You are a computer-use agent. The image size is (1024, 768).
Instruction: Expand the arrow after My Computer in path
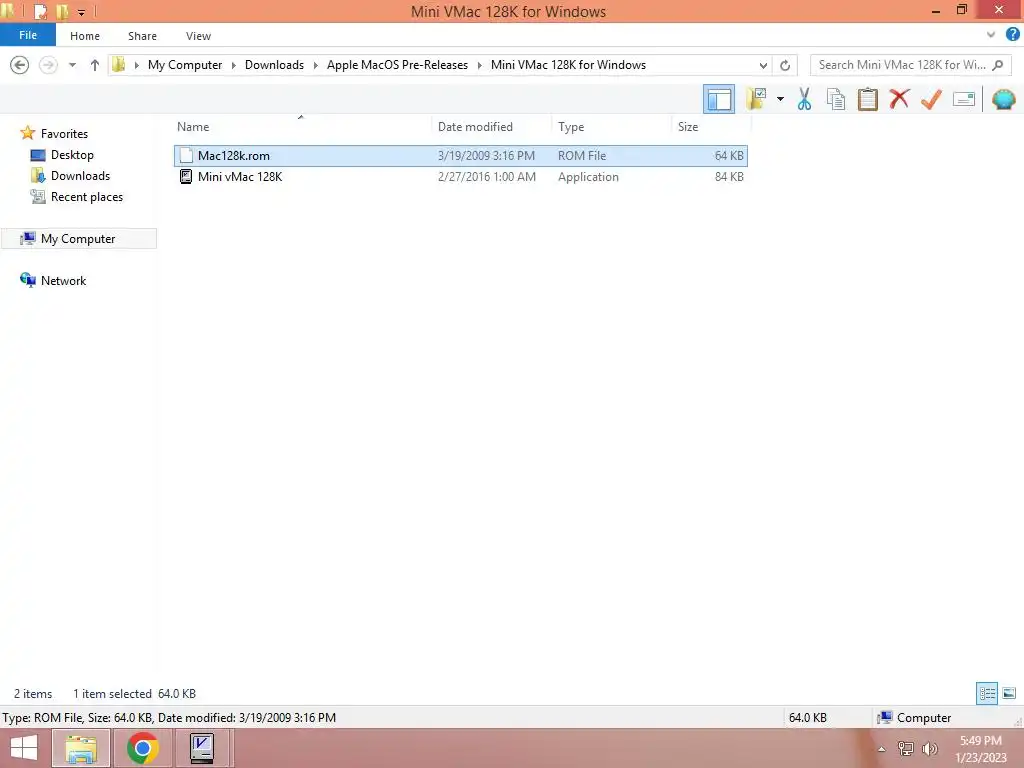234,65
